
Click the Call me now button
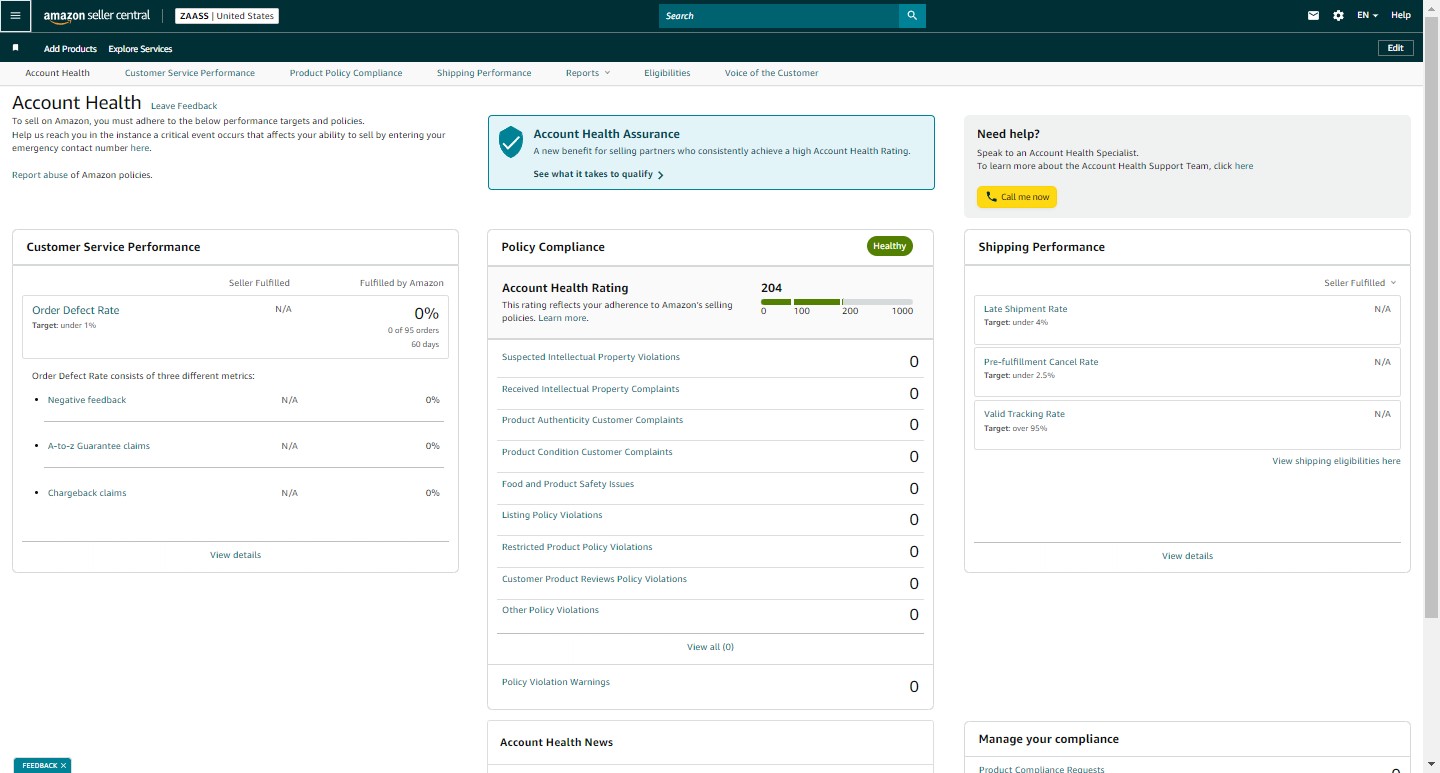point(1017,197)
